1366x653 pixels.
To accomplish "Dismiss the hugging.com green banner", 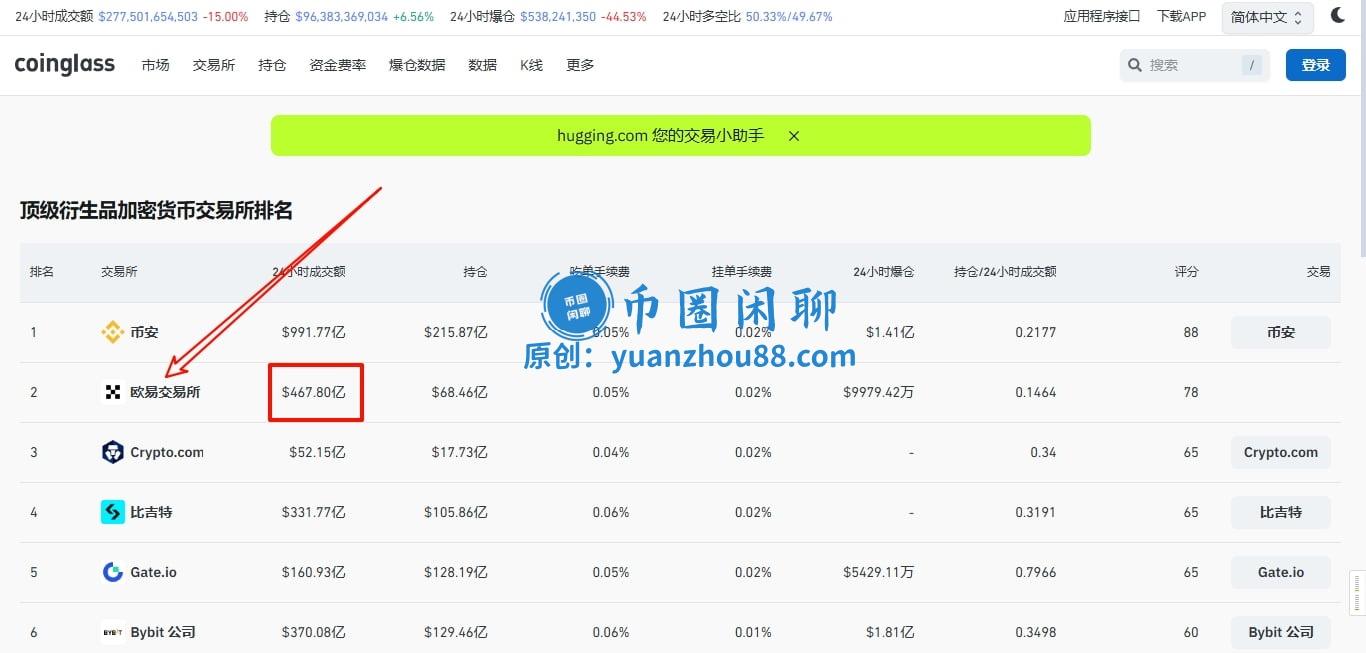I will 794,136.
